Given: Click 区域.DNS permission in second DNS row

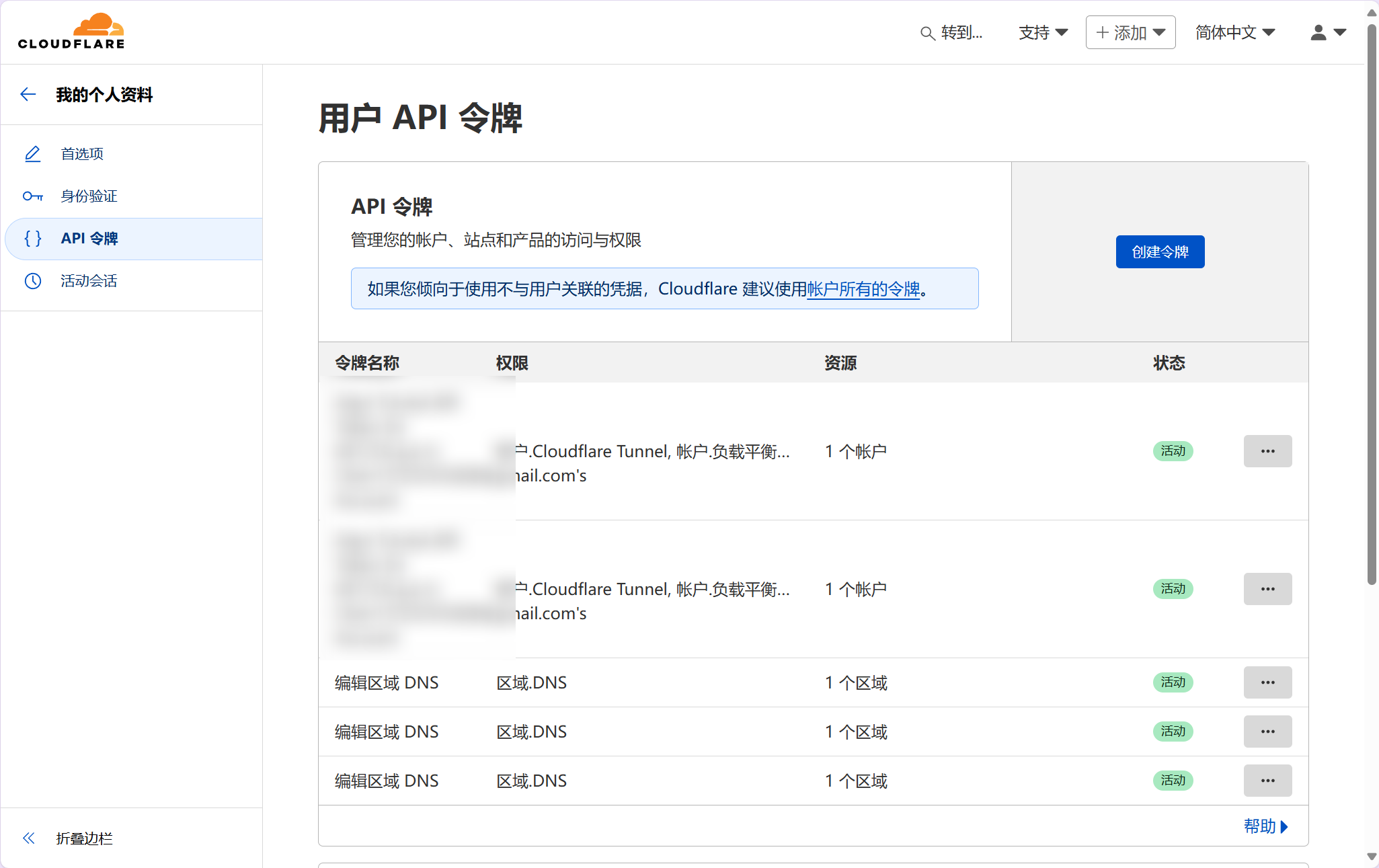Looking at the screenshot, I should [x=532, y=732].
